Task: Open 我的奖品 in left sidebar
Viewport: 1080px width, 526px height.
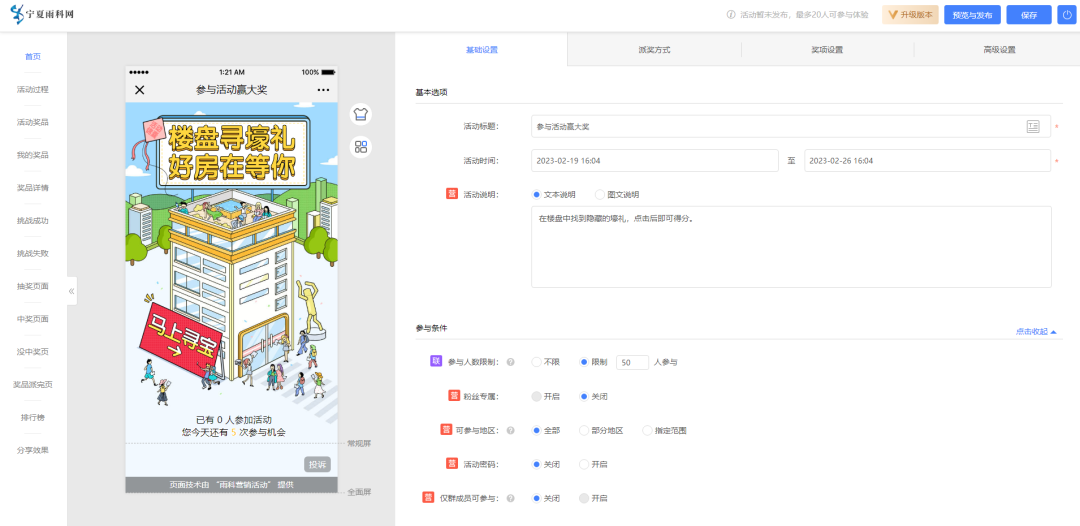Action: [x=33, y=155]
